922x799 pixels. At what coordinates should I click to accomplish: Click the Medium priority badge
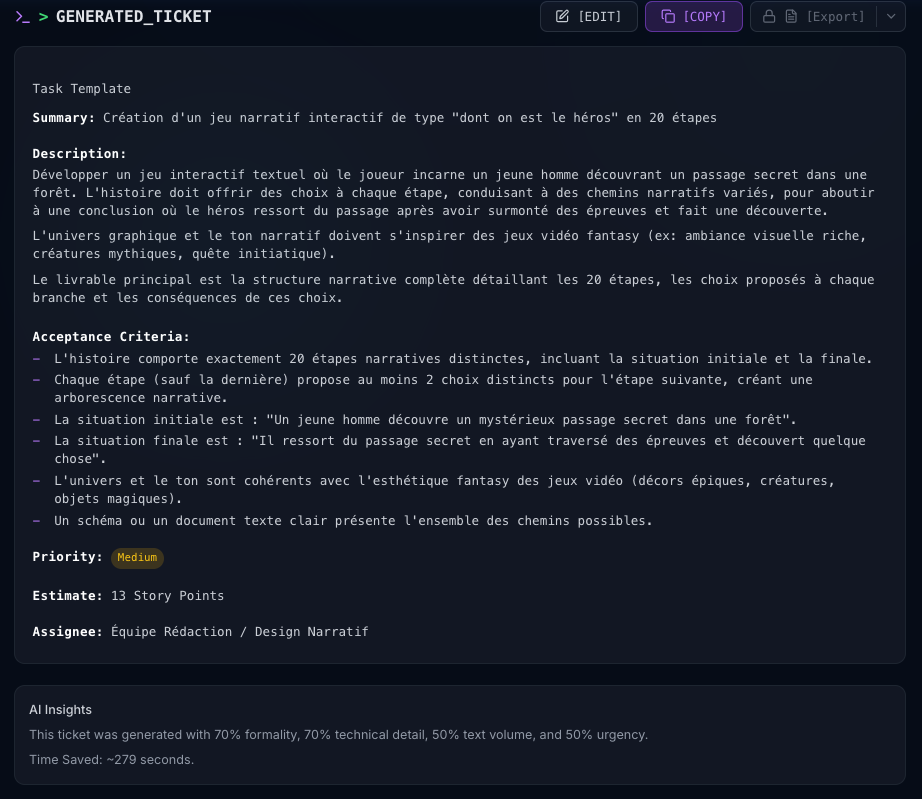pyautogui.click(x=137, y=558)
